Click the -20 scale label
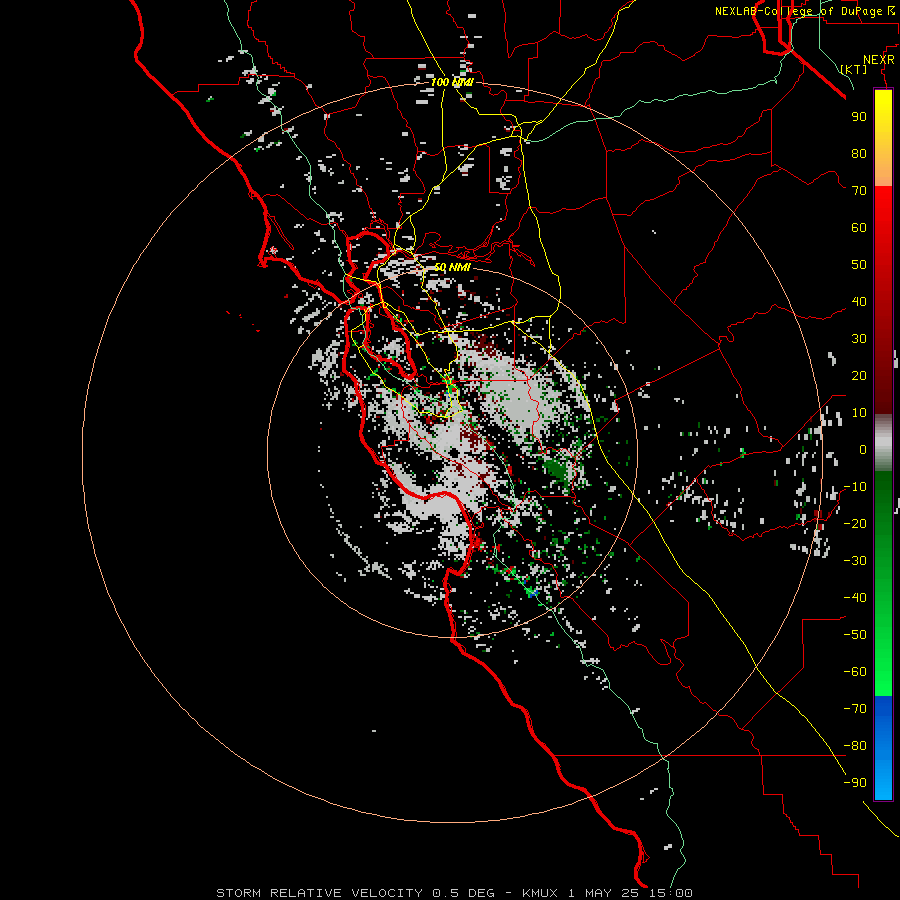This screenshot has width=900, height=900. pyautogui.click(x=855, y=523)
